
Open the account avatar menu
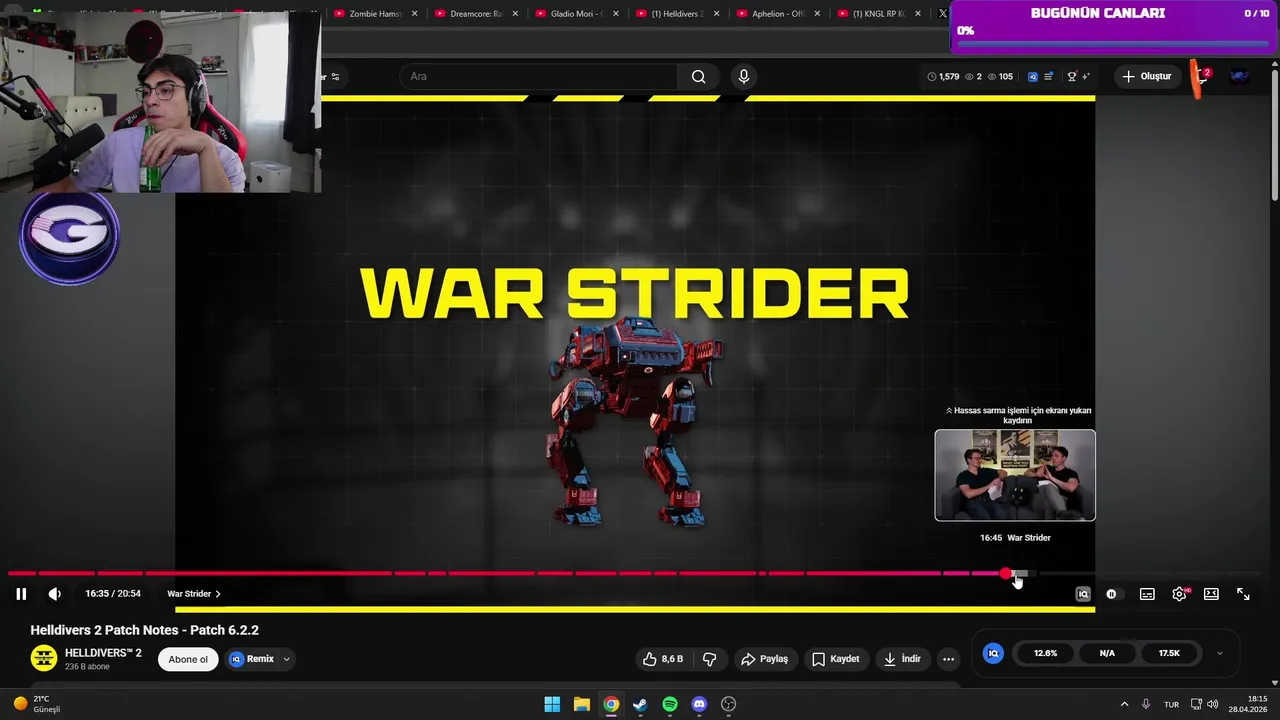point(1240,76)
